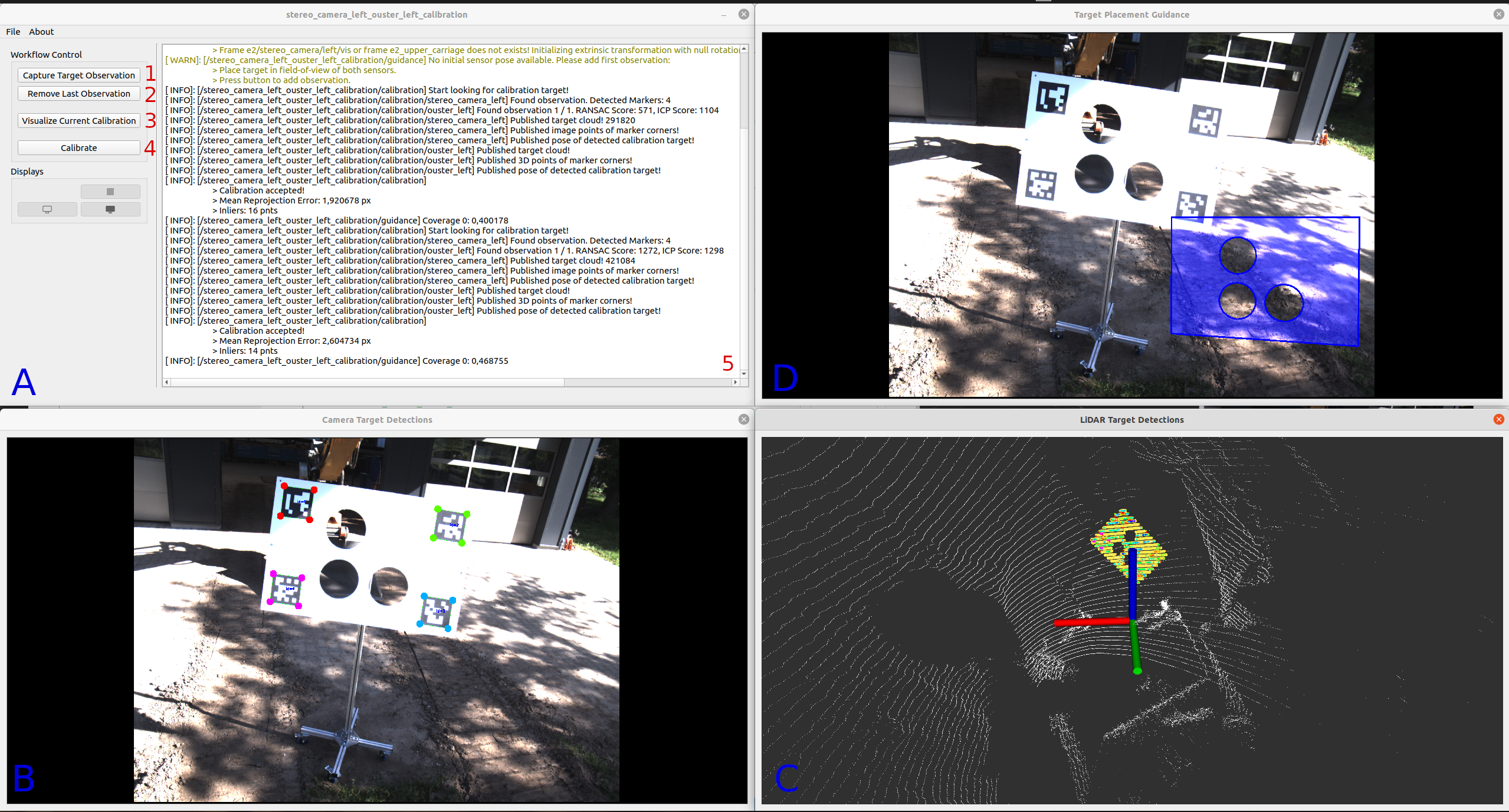Click the checkerboard pattern display button
1509x812 pixels.
110,192
